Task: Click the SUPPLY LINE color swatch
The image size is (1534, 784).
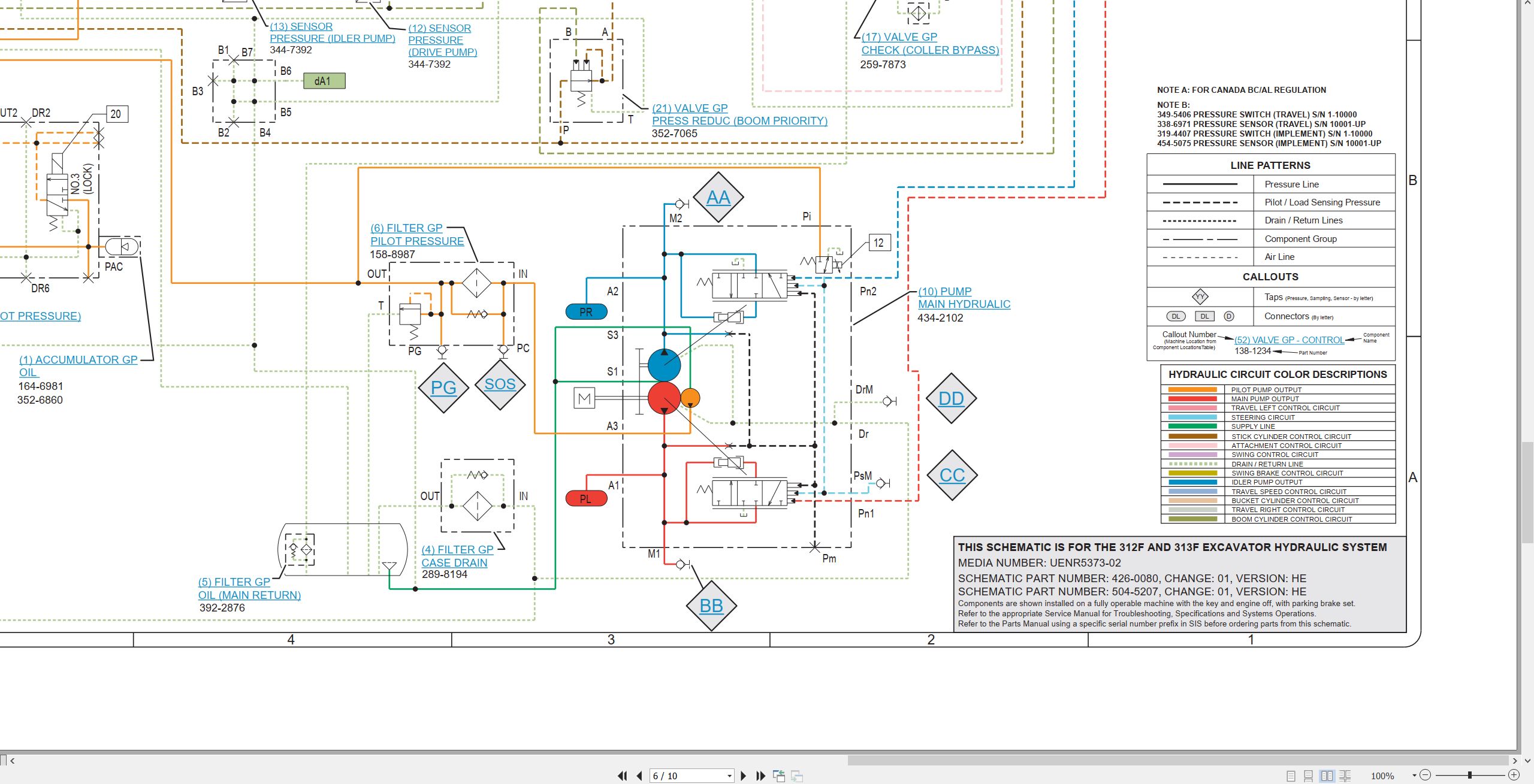Action: (x=1192, y=426)
